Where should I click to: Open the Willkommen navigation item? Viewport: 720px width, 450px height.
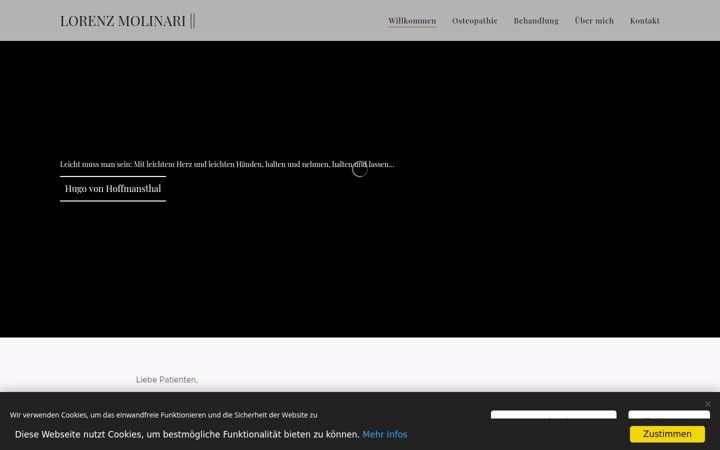(x=412, y=21)
